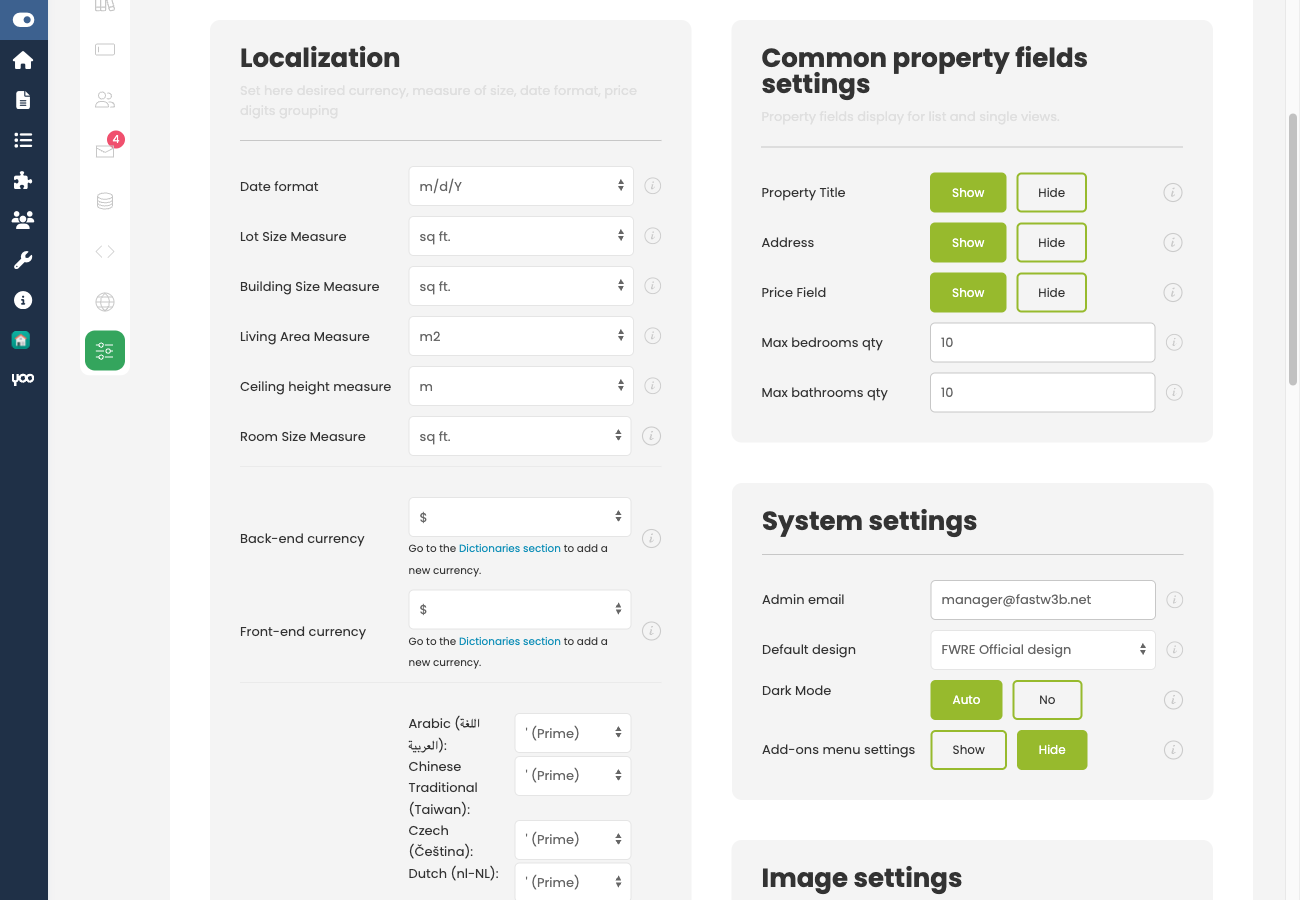Open the Default design dropdown

(x=1042, y=649)
